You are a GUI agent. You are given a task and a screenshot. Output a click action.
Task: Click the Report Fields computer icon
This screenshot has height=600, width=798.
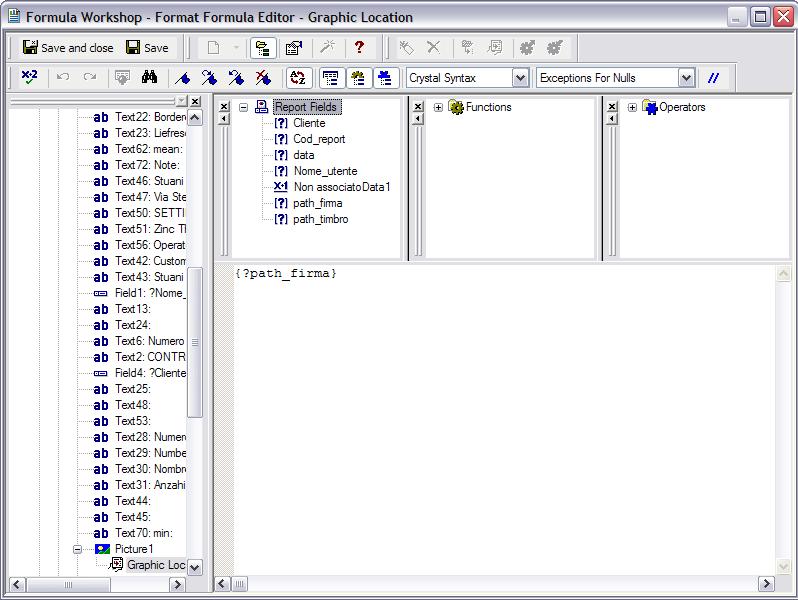click(x=261, y=107)
